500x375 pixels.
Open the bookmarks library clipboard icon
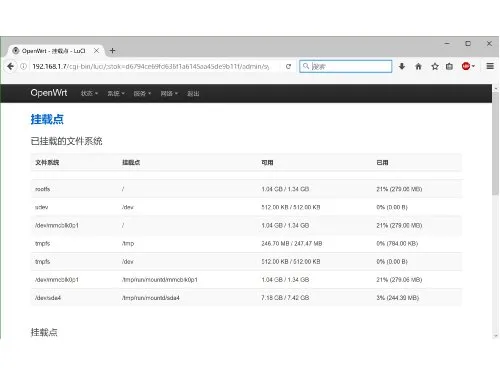(x=449, y=66)
